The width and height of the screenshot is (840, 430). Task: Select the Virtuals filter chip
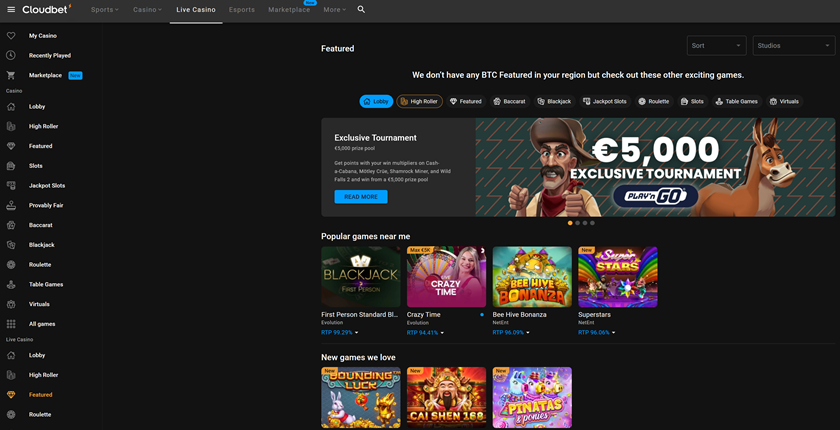click(784, 101)
